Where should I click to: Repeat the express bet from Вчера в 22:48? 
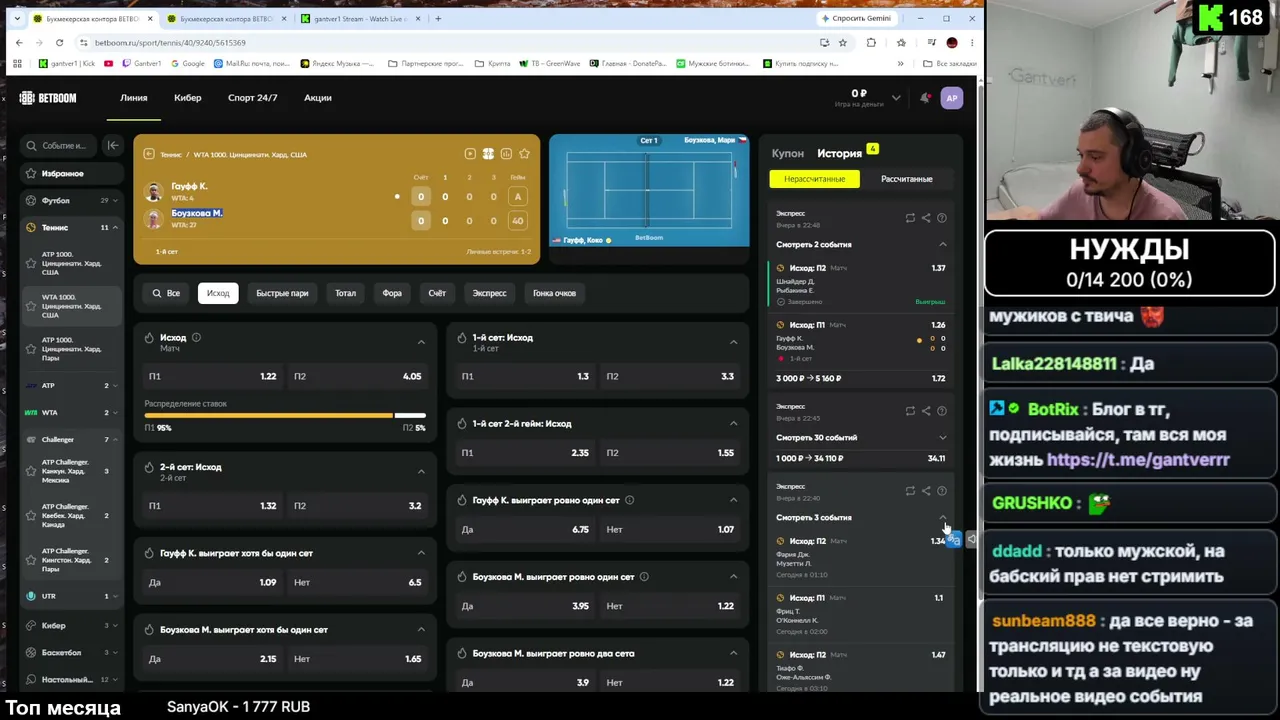click(910, 218)
